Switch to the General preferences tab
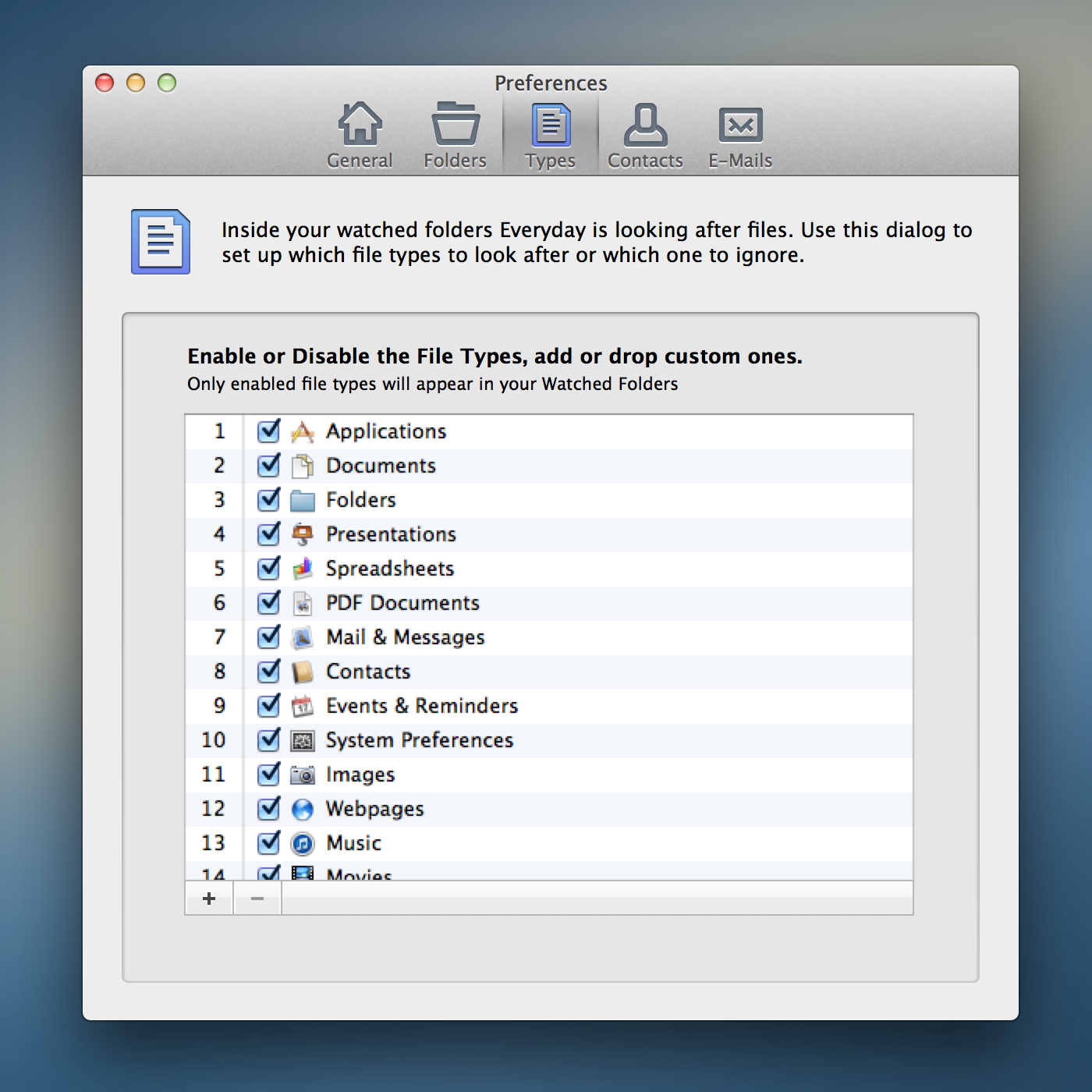 click(360, 133)
